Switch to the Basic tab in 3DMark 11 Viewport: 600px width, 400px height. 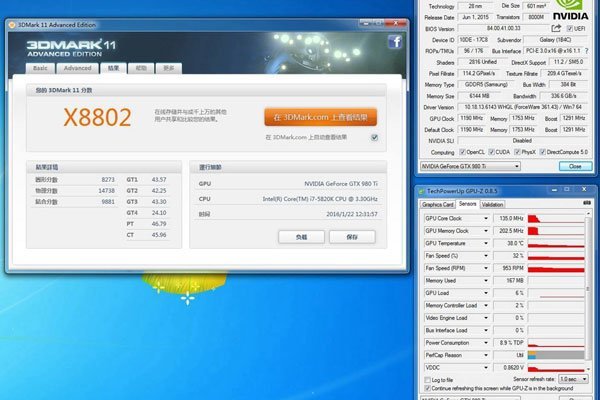coord(40,68)
